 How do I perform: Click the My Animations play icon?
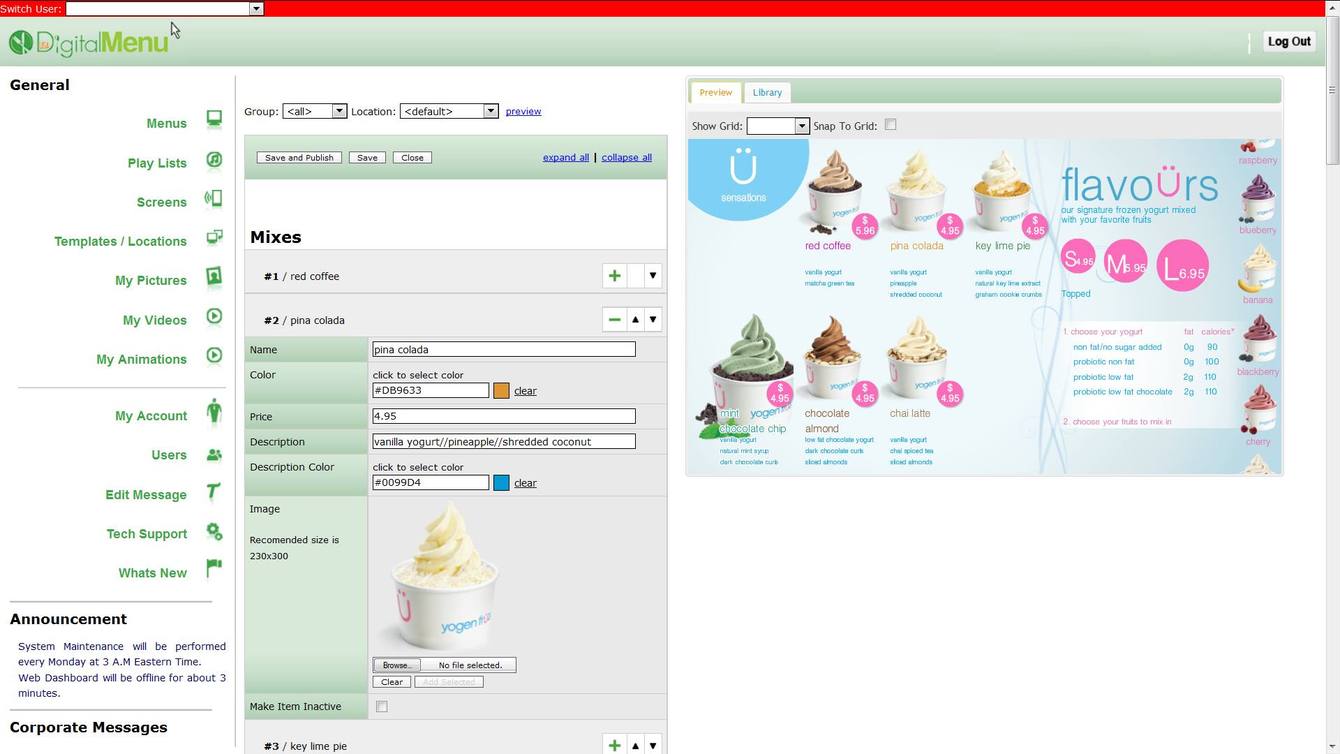pyautogui.click(x=214, y=356)
